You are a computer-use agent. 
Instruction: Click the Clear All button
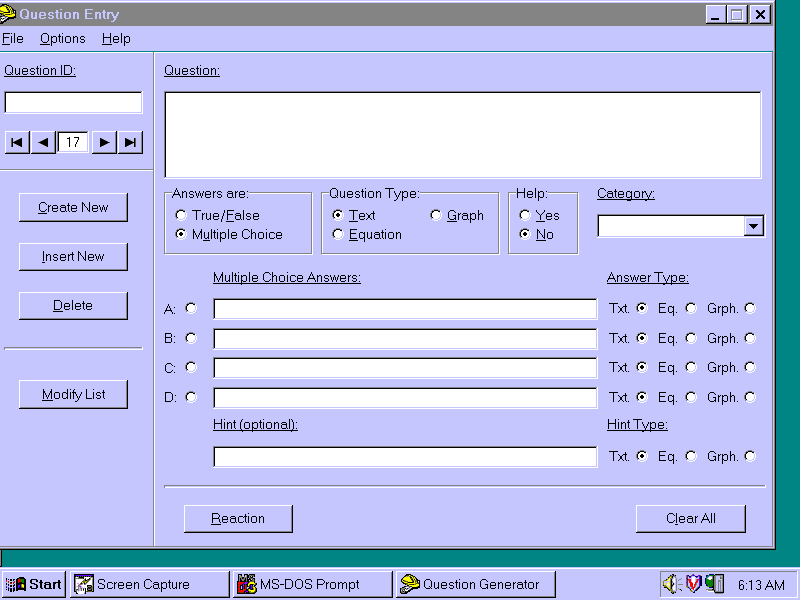pyautogui.click(x=690, y=519)
